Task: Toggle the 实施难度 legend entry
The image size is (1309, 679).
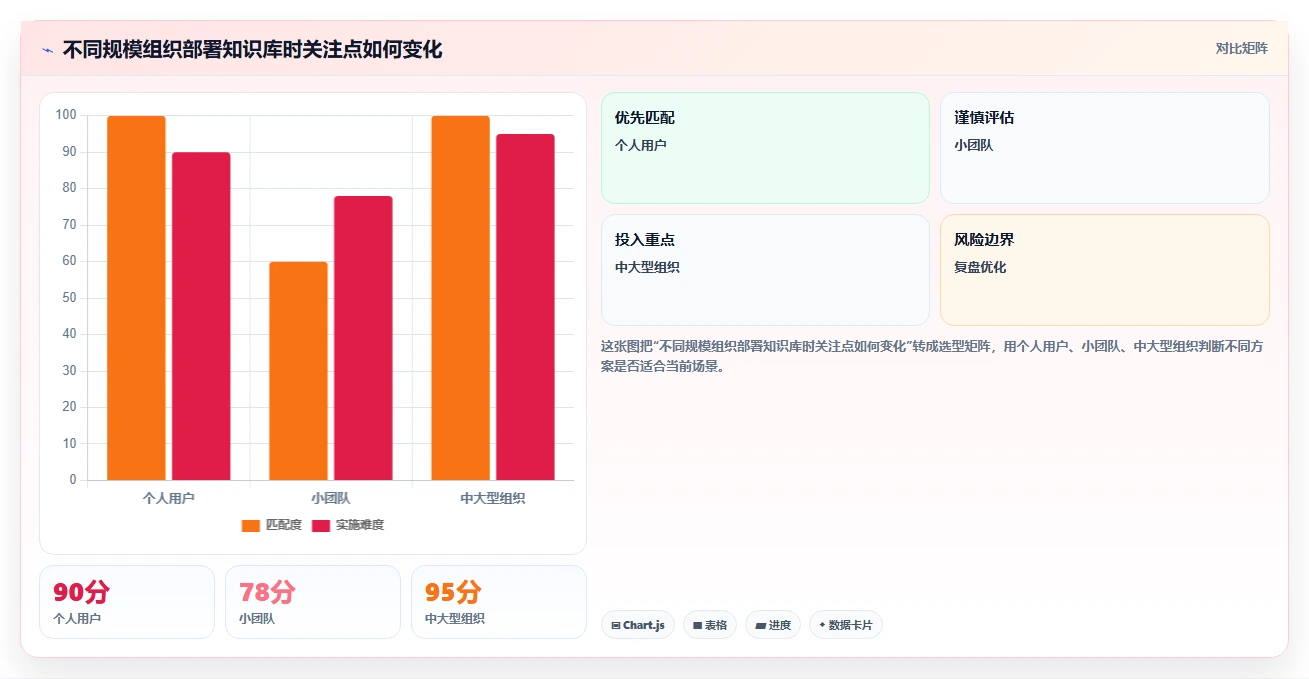Action: (x=348, y=525)
